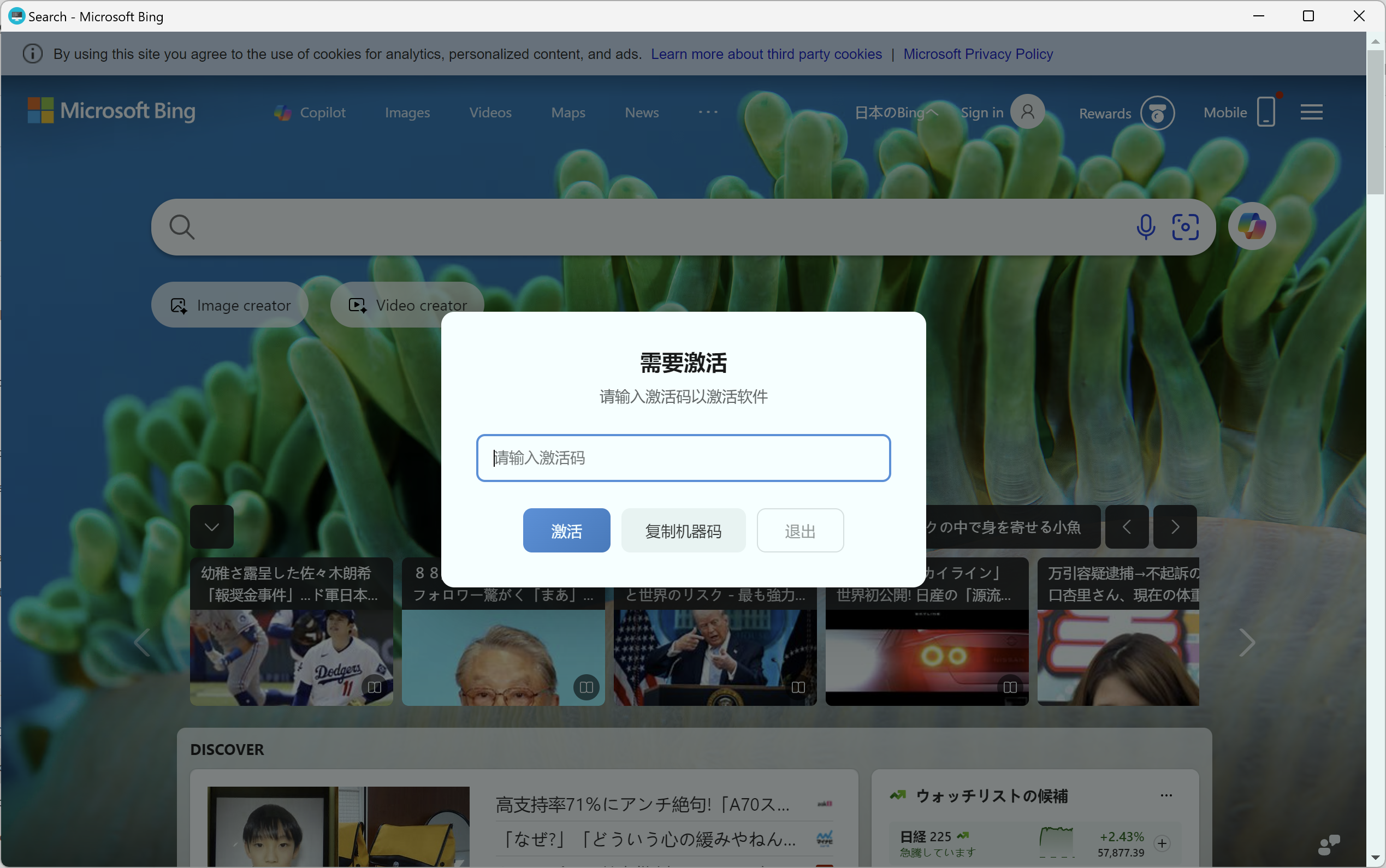Viewport: 1386px width, 868px height.
Task: Open Microsoft Rewards via its icon
Action: point(1158,112)
